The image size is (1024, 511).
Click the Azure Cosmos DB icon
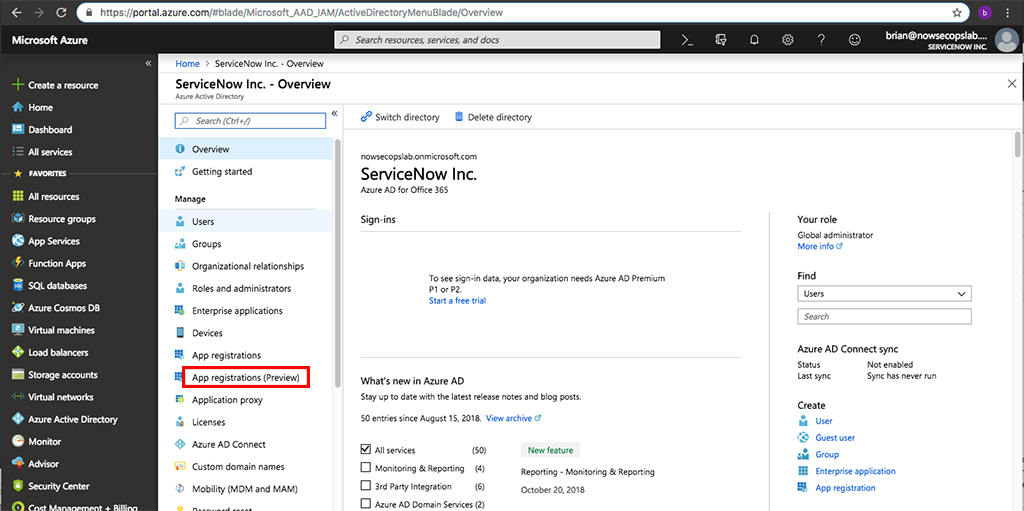click(x=18, y=308)
